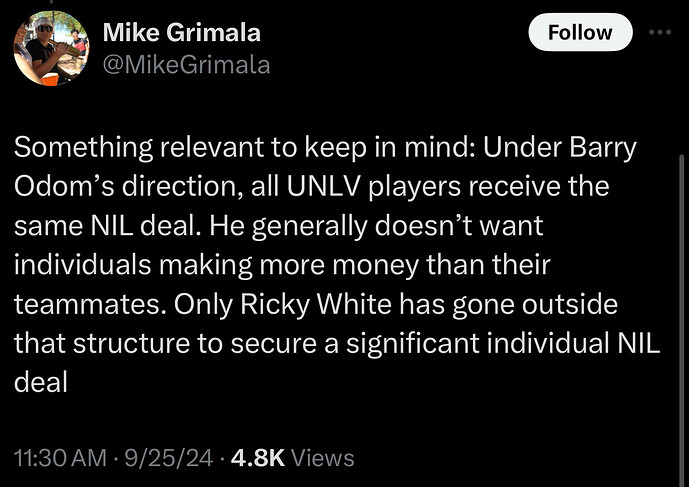The width and height of the screenshot is (689, 487).
Task: Click the word "Views" beside 4.8K
Action: pyautogui.click(x=324, y=458)
